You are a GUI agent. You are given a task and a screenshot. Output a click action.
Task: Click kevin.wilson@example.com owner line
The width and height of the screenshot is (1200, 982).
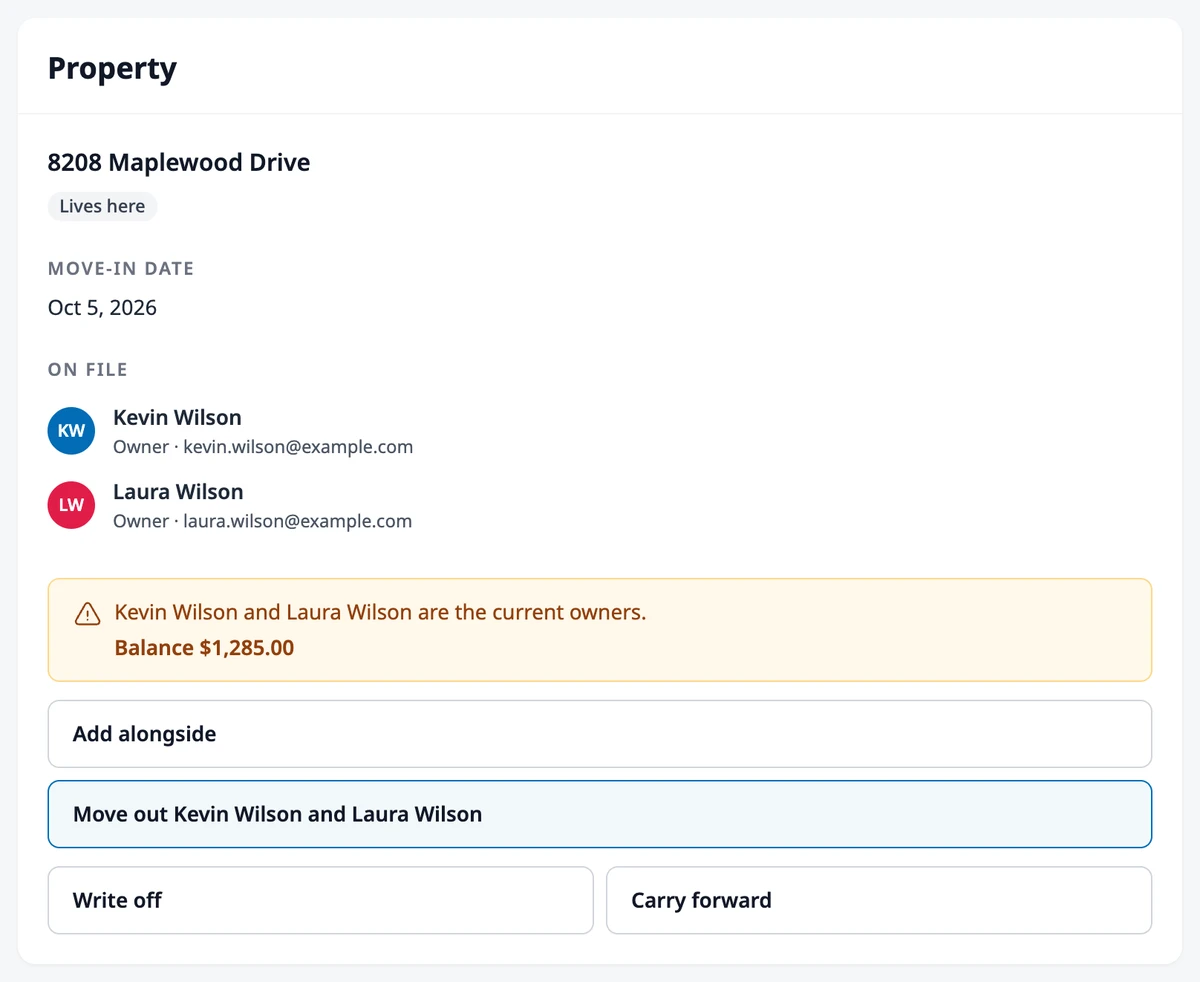coord(263,447)
